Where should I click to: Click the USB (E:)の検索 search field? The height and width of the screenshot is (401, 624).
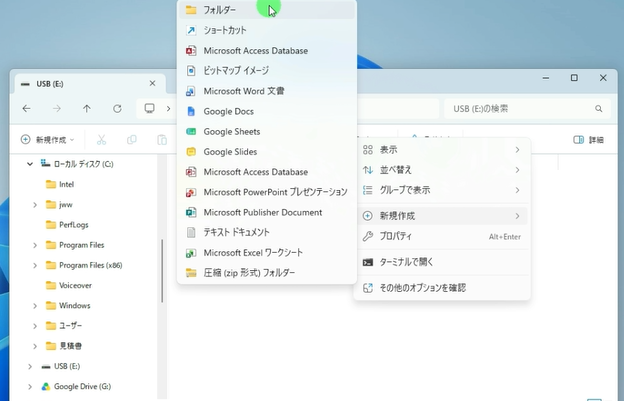[527, 109]
